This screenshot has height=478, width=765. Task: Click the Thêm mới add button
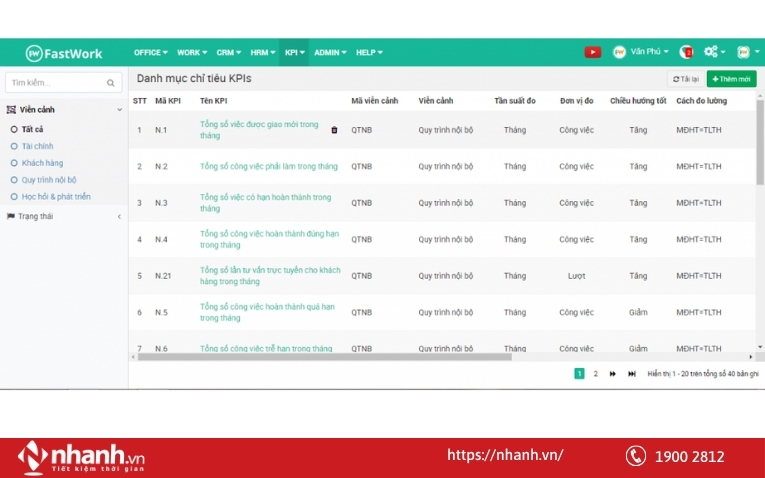tap(731, 79)
